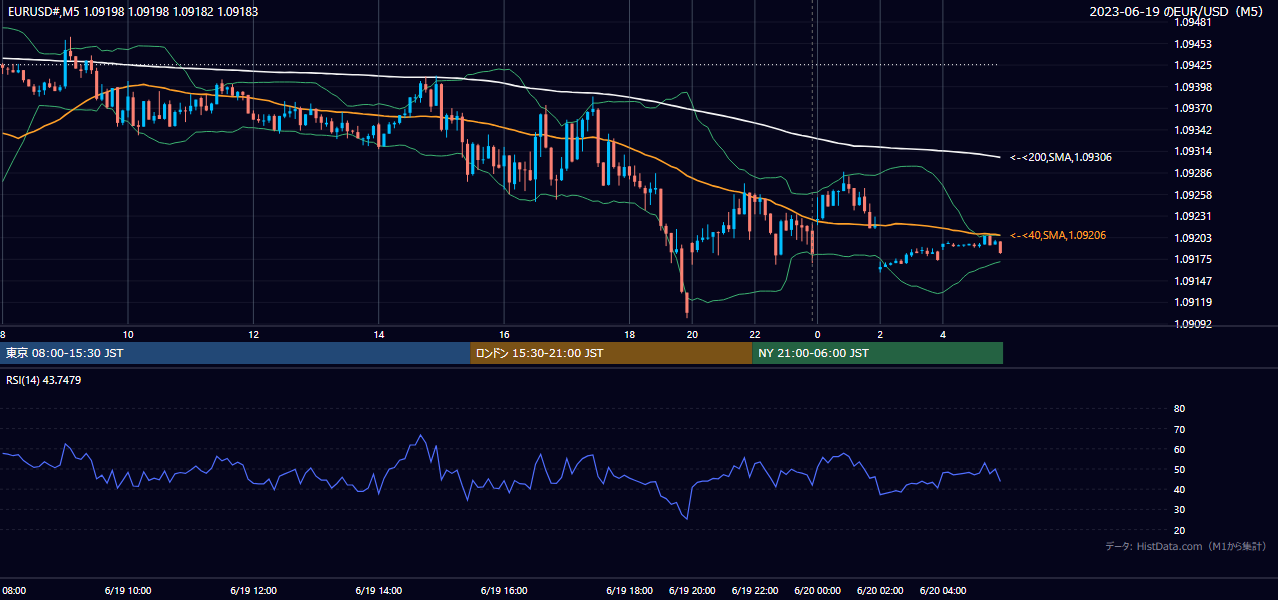Click the bottom date label 6/20 02:00
The image size is (1278, 600).
click(880, 591)
